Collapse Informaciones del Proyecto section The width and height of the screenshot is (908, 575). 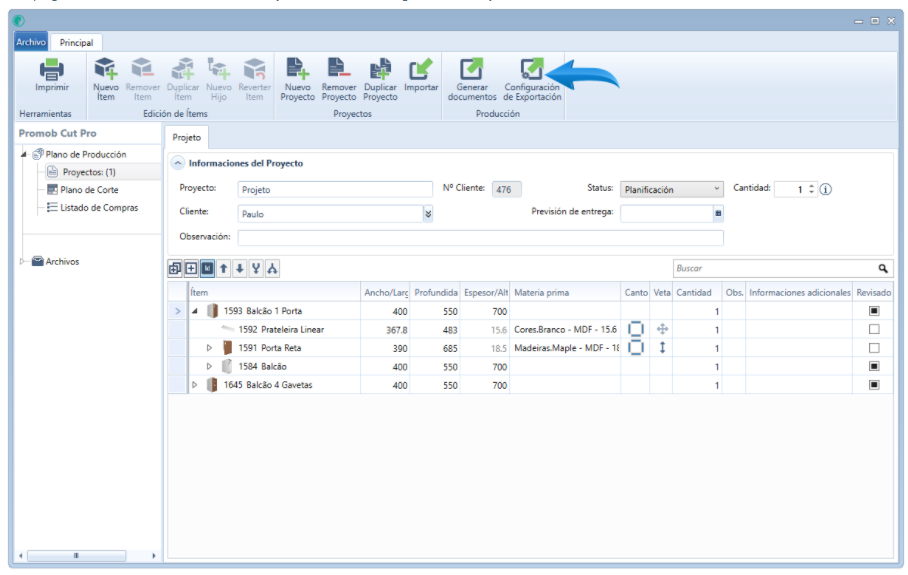178,163
